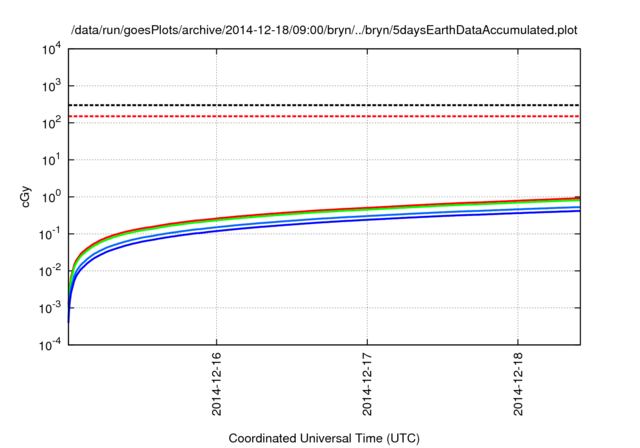Viewport: 640px width, 448px height.
Task: Click the red dashed threshold line
Action: coord(324,116)
